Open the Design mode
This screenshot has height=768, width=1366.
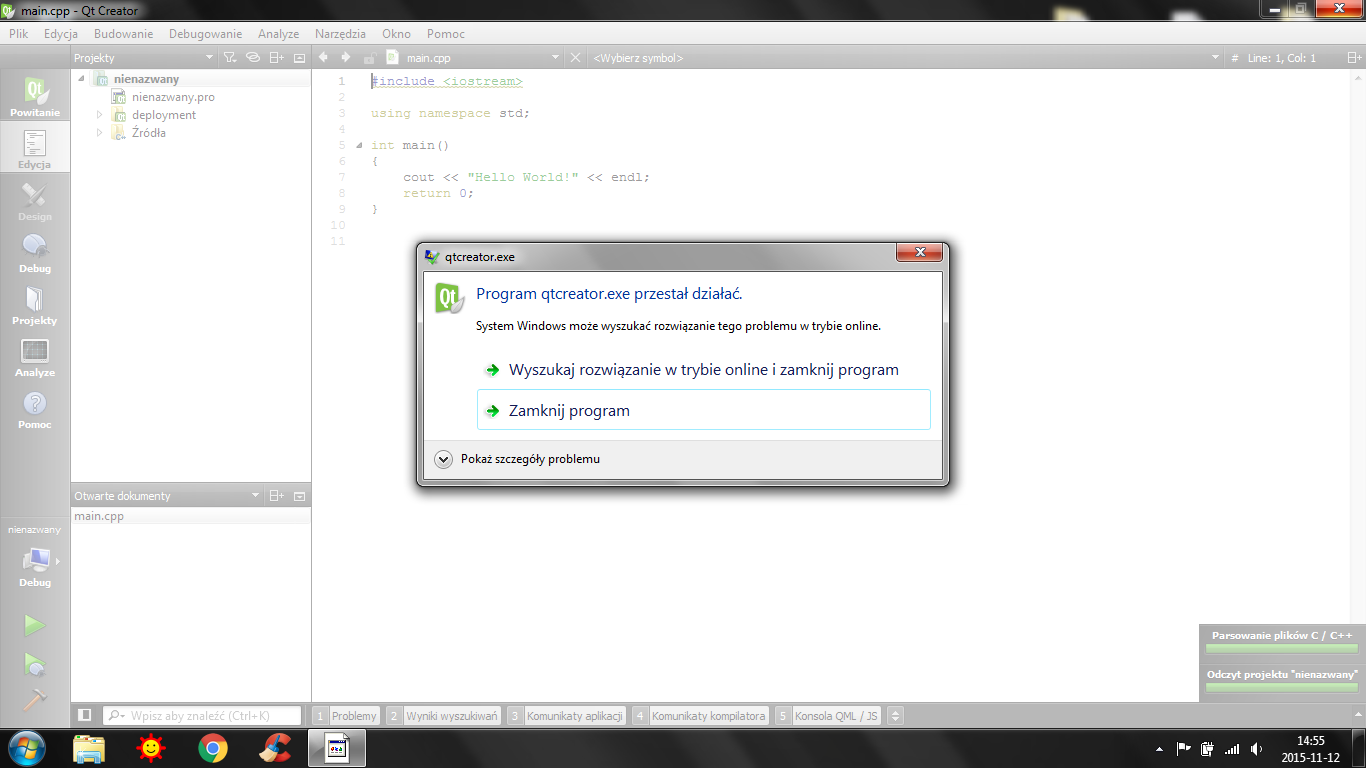click(35, 201)
